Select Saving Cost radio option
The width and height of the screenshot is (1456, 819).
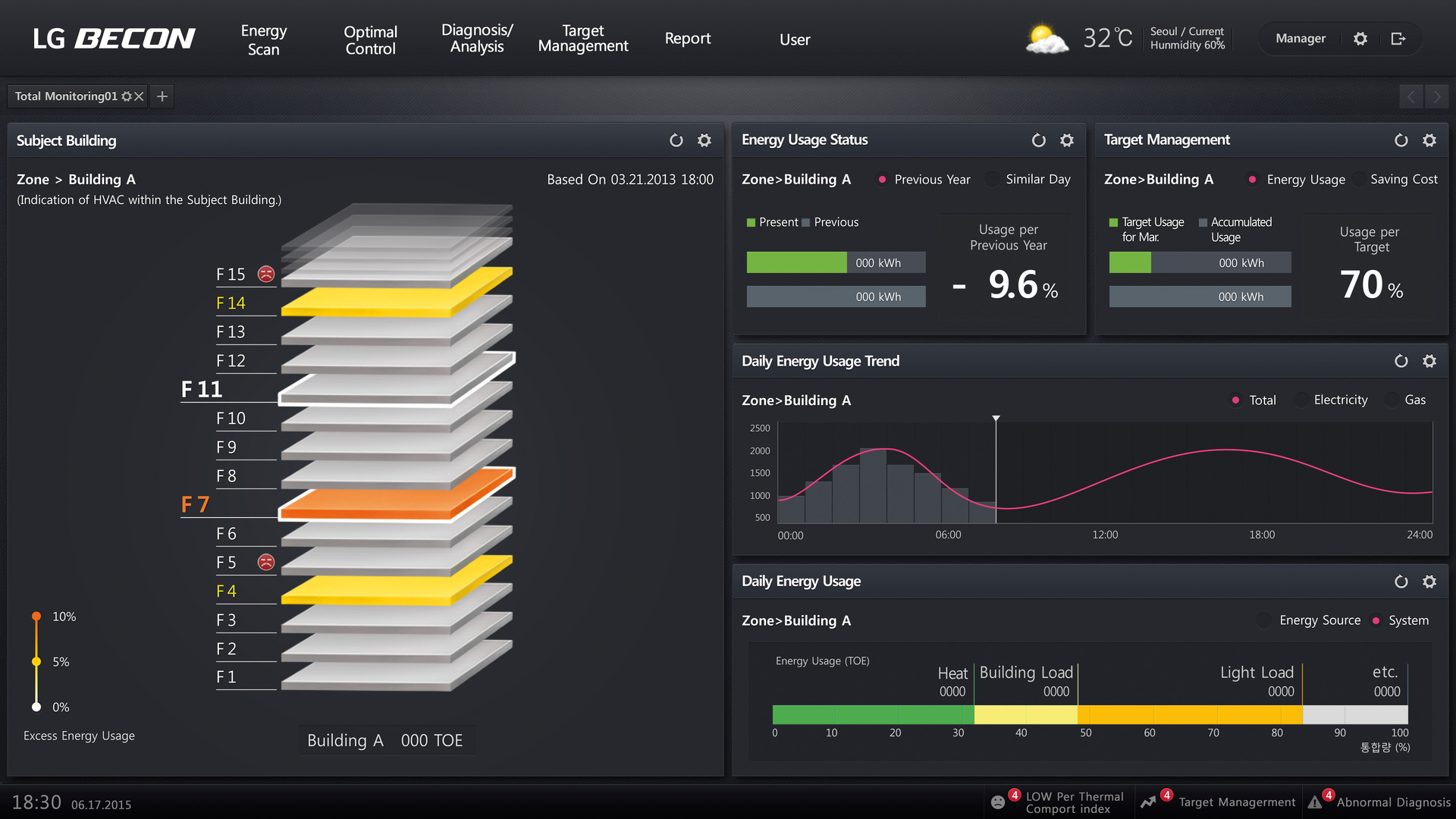[x=1358, y=180]
